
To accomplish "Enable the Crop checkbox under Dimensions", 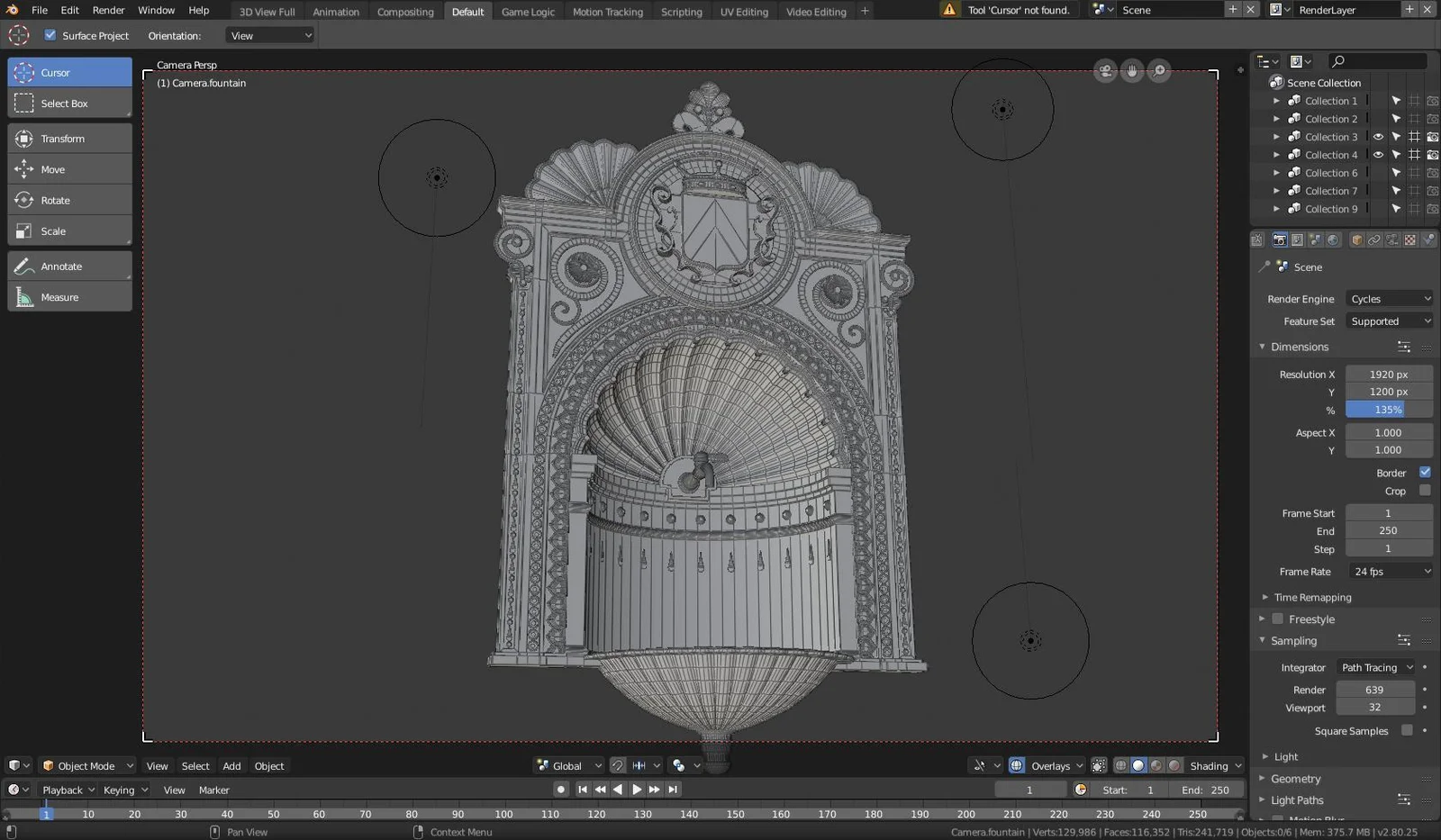I will tap(1424, 491).
